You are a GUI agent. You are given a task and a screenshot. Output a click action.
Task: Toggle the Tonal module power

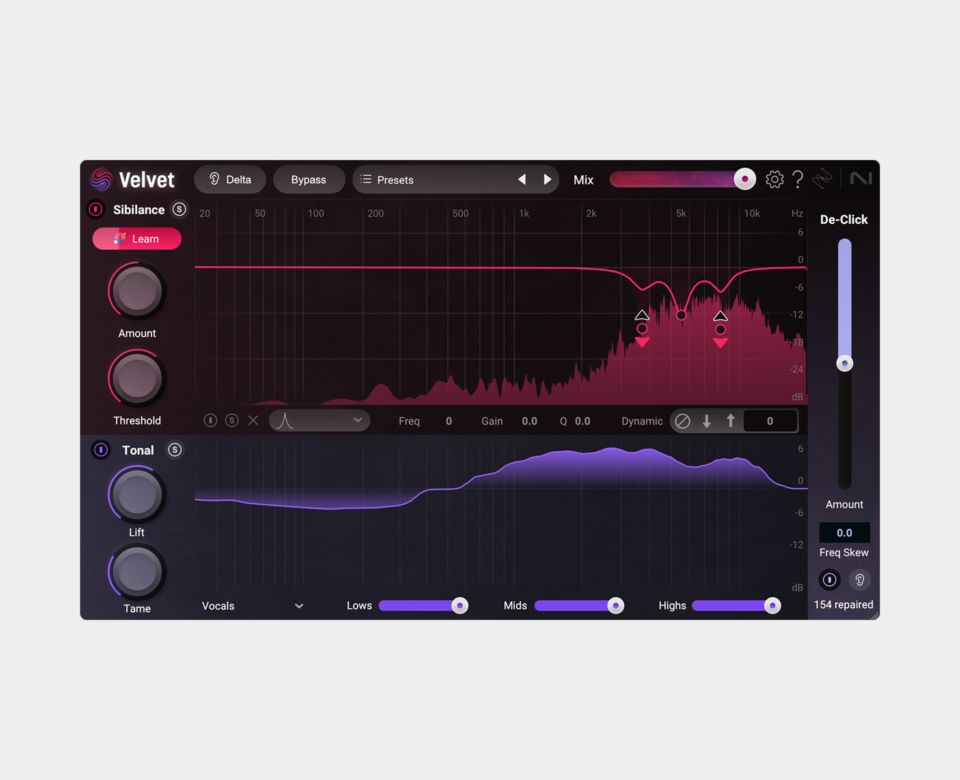point(101,450)
